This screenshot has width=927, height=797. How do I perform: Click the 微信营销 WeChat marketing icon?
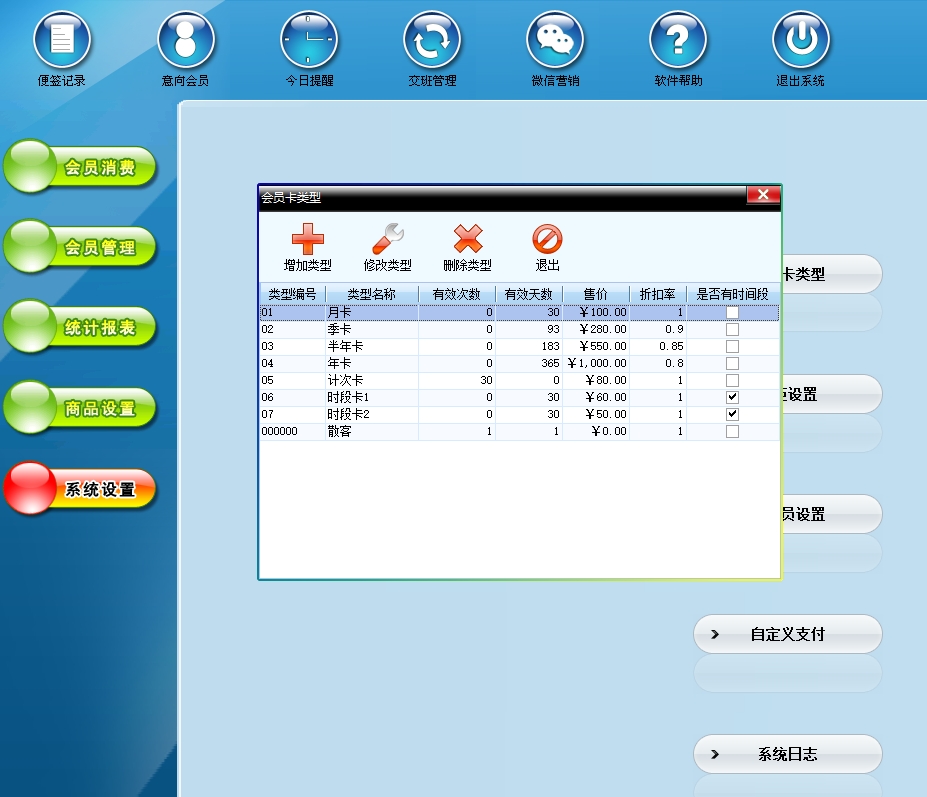point(555,41)
